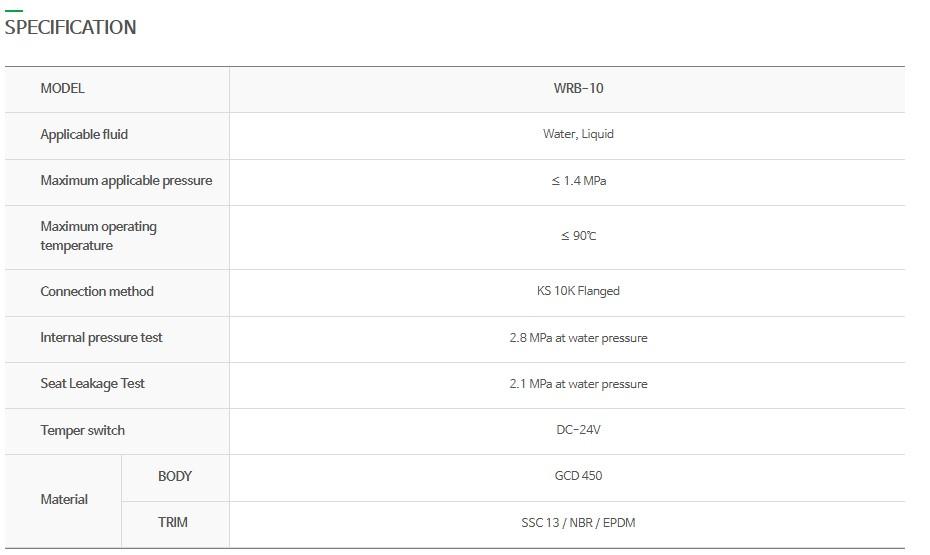Image resolution: width=930 pixels, height=555 pixels.
Task: Click SSC 13 / NBR / EPDM value
Action: coord(578,523)
